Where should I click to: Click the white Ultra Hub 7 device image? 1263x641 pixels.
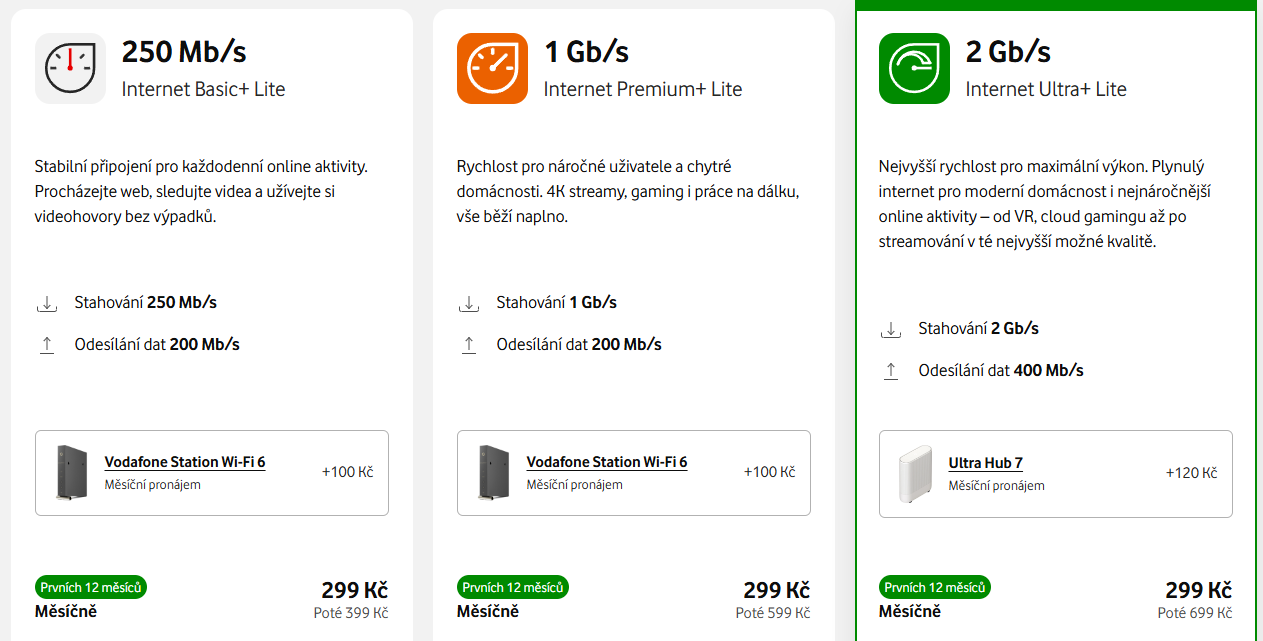point(914,473)
